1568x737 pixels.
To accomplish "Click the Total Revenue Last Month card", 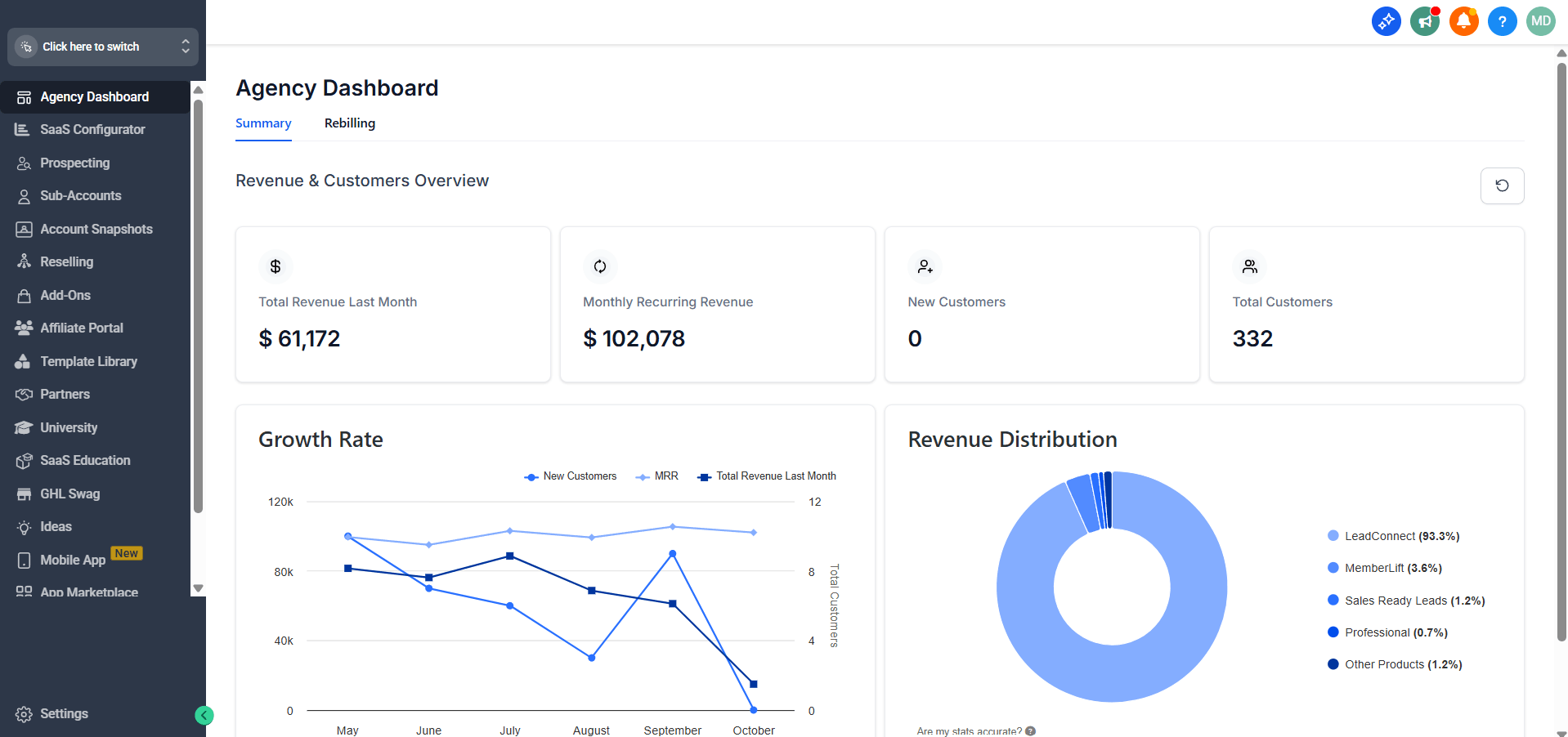I will tap(393, 304).
